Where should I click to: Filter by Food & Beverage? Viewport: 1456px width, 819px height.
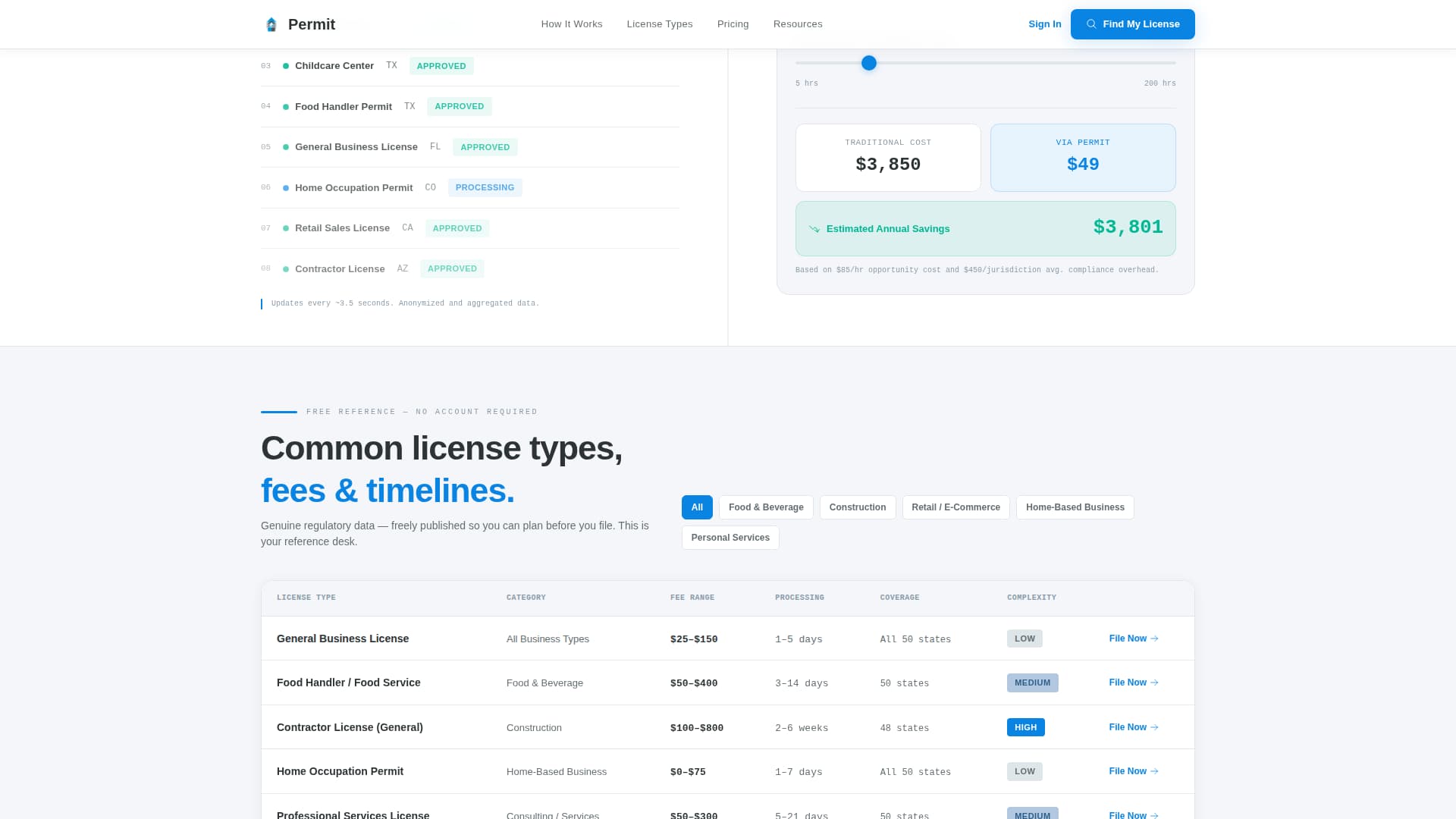(x=766, y=507)
